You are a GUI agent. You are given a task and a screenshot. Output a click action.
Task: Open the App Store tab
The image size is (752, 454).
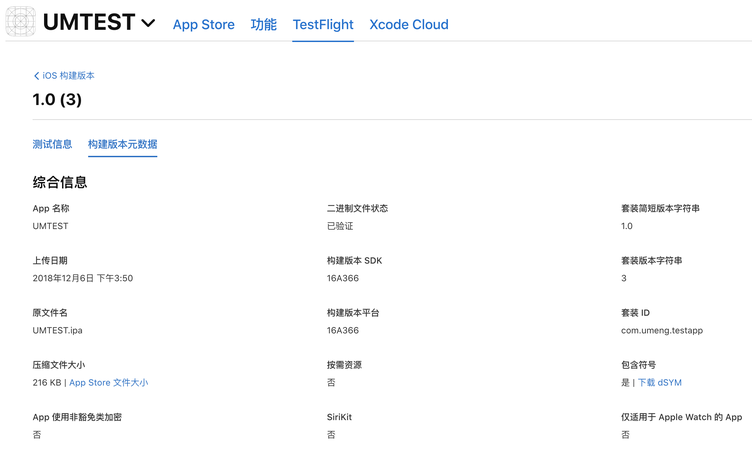point(204,24)
